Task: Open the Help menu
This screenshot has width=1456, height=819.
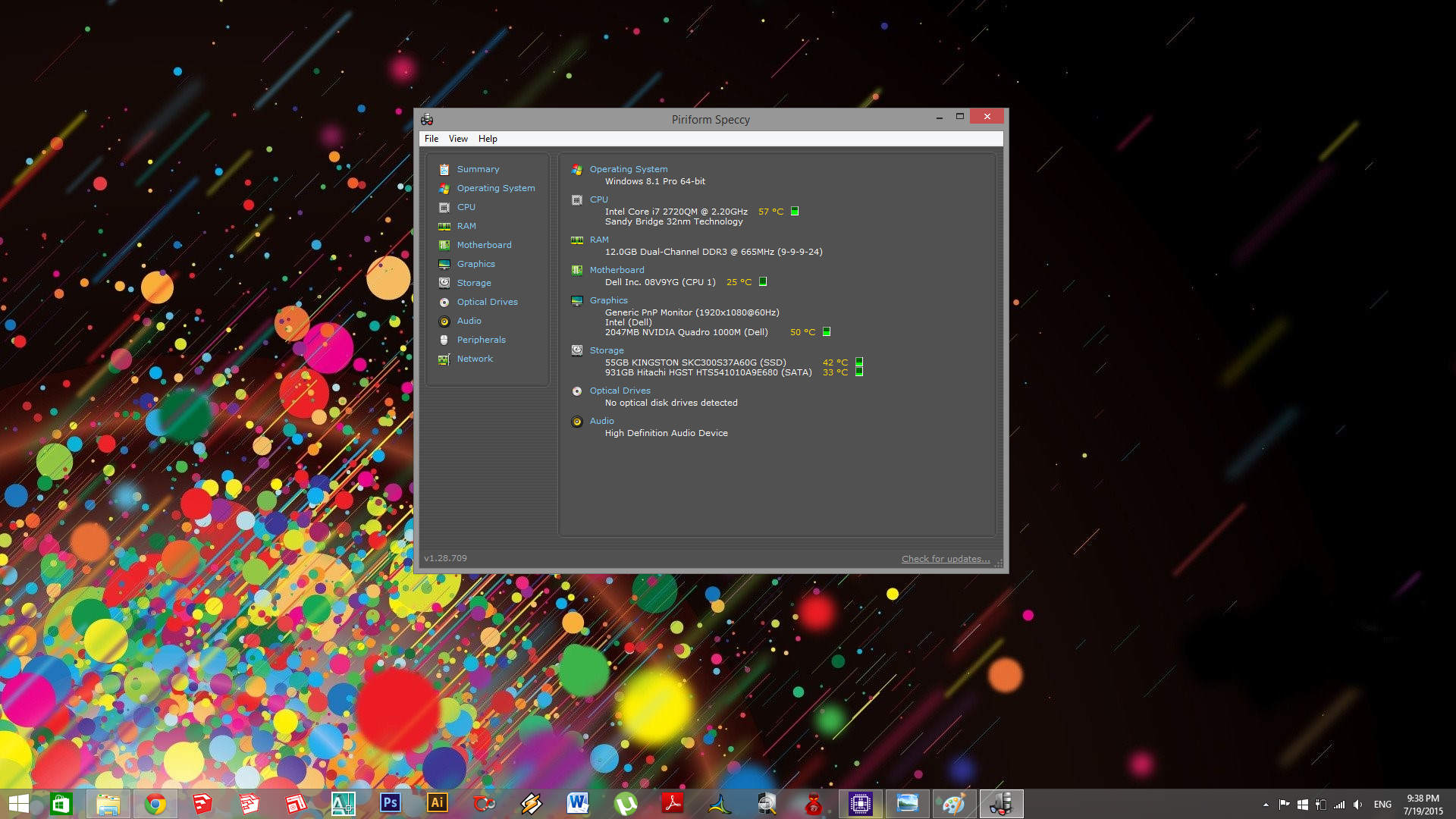Action: [488, 139]
